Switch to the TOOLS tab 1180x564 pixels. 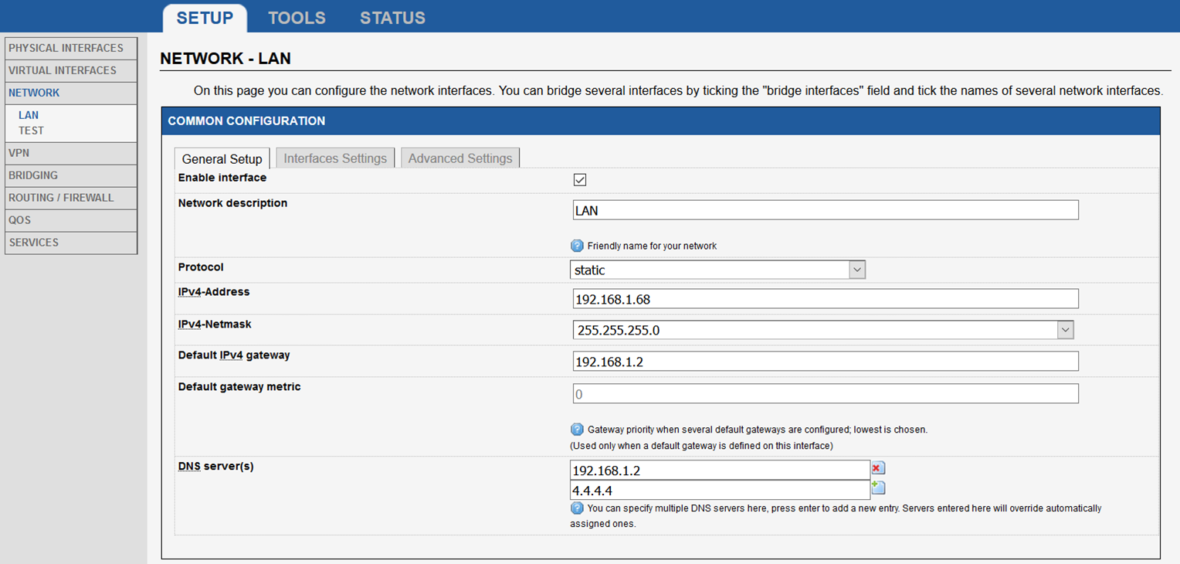coord(297,18)
